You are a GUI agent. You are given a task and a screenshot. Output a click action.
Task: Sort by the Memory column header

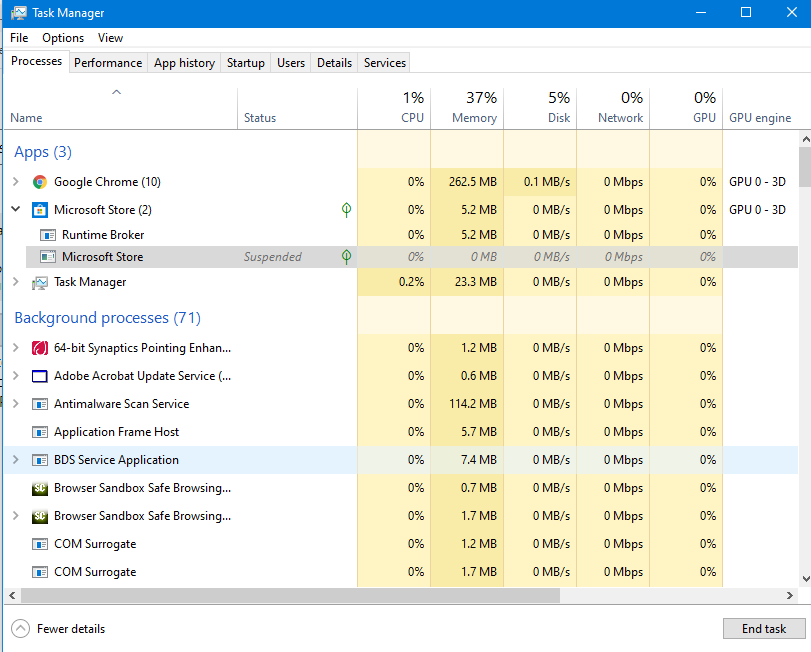(467, 109)
